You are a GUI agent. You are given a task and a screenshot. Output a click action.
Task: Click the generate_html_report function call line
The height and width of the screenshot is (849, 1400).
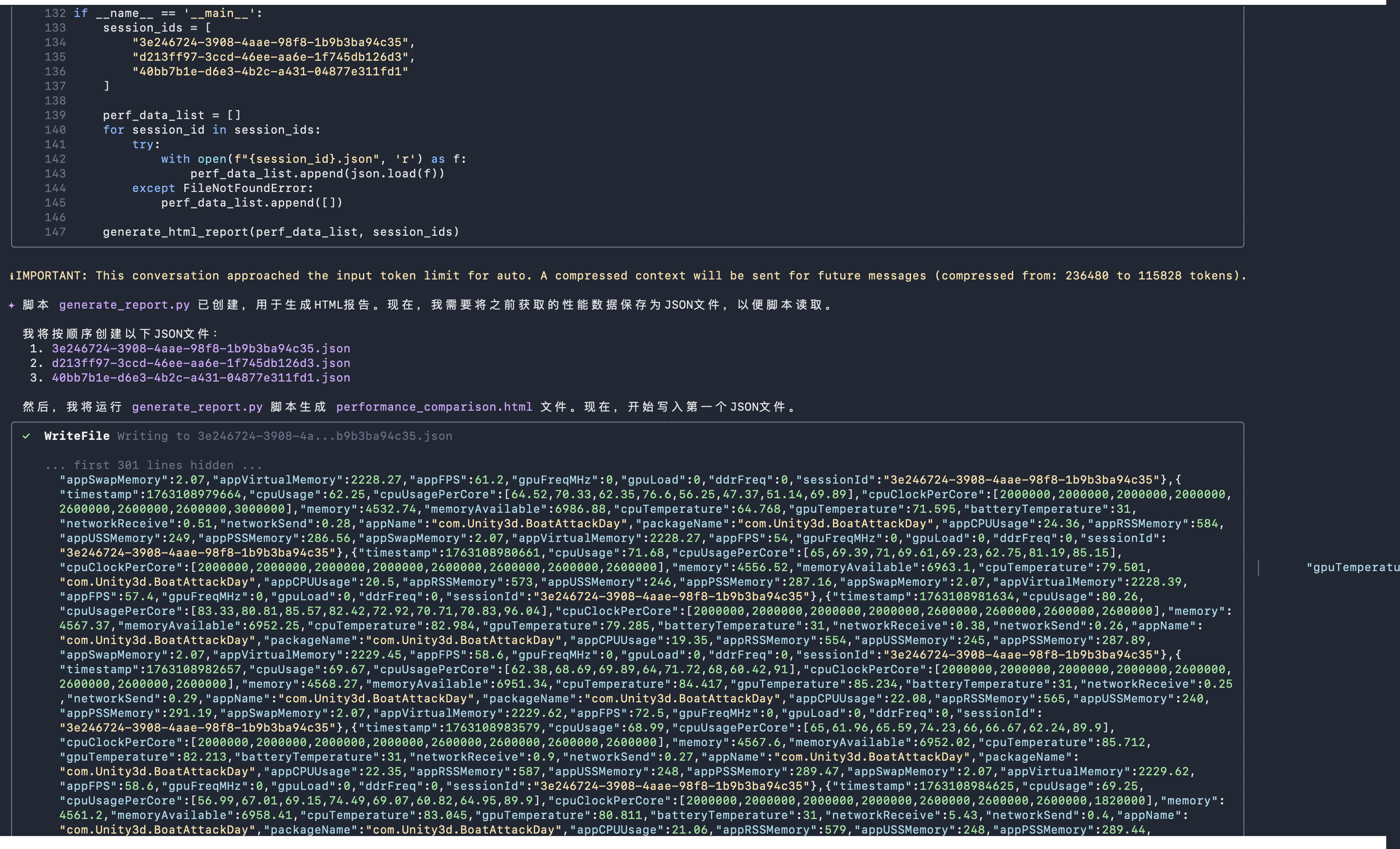pos(281,232)
